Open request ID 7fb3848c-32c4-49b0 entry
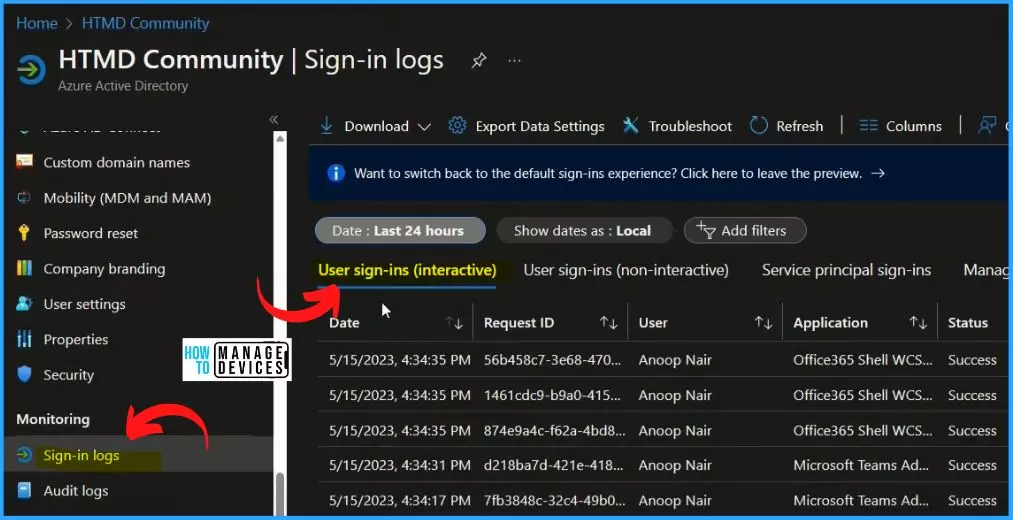The height and width of the screenshot is (520, 1013). click(554, 501)
